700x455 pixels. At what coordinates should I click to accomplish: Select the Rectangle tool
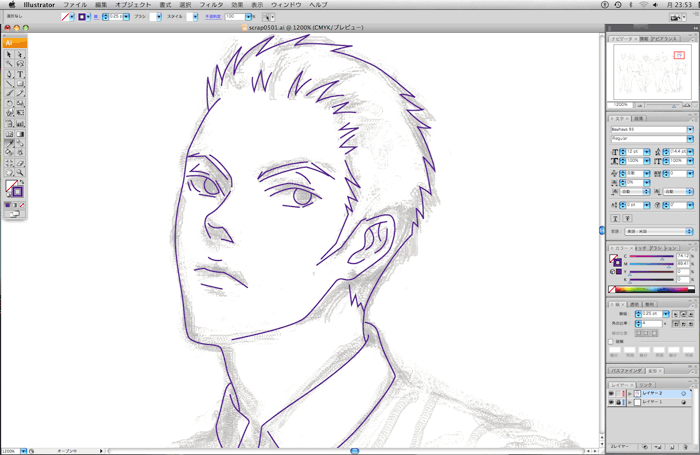click(20, 83)
